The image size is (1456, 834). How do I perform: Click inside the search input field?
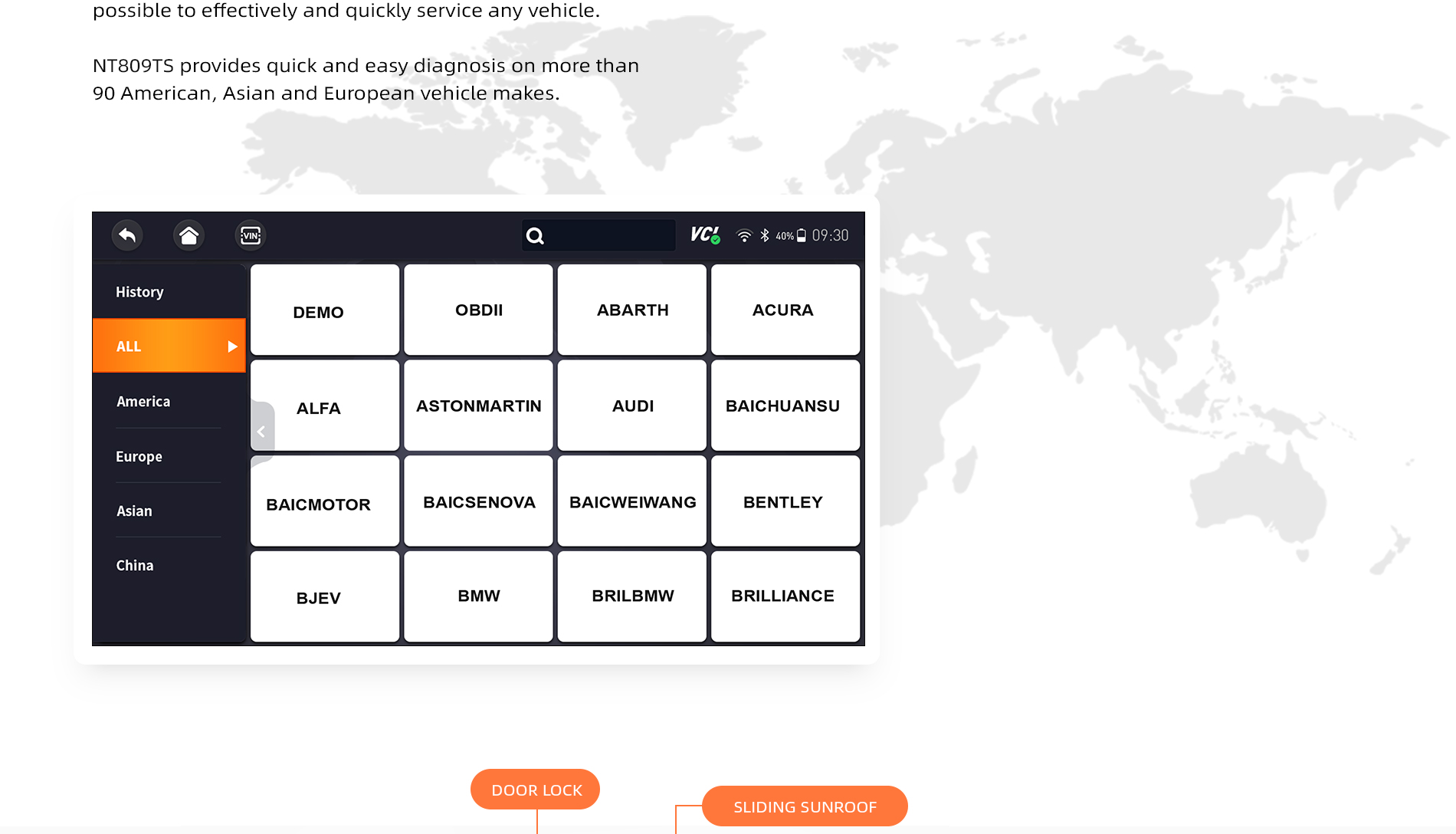tap(609, 236)
